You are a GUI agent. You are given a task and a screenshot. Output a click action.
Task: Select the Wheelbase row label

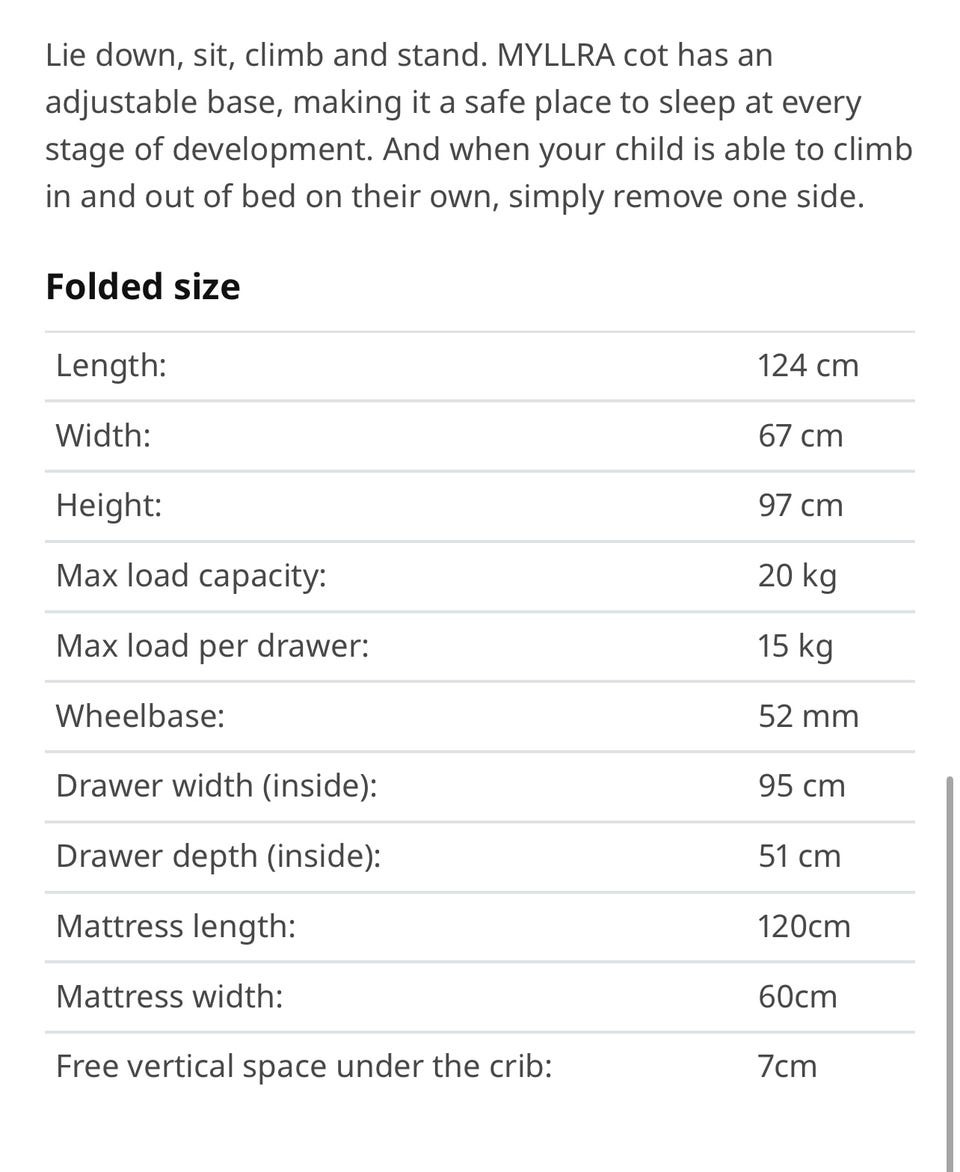pos(140,716)
